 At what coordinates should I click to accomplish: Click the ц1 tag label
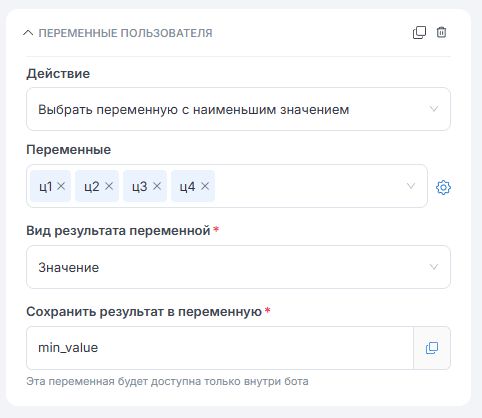(45, 187)
